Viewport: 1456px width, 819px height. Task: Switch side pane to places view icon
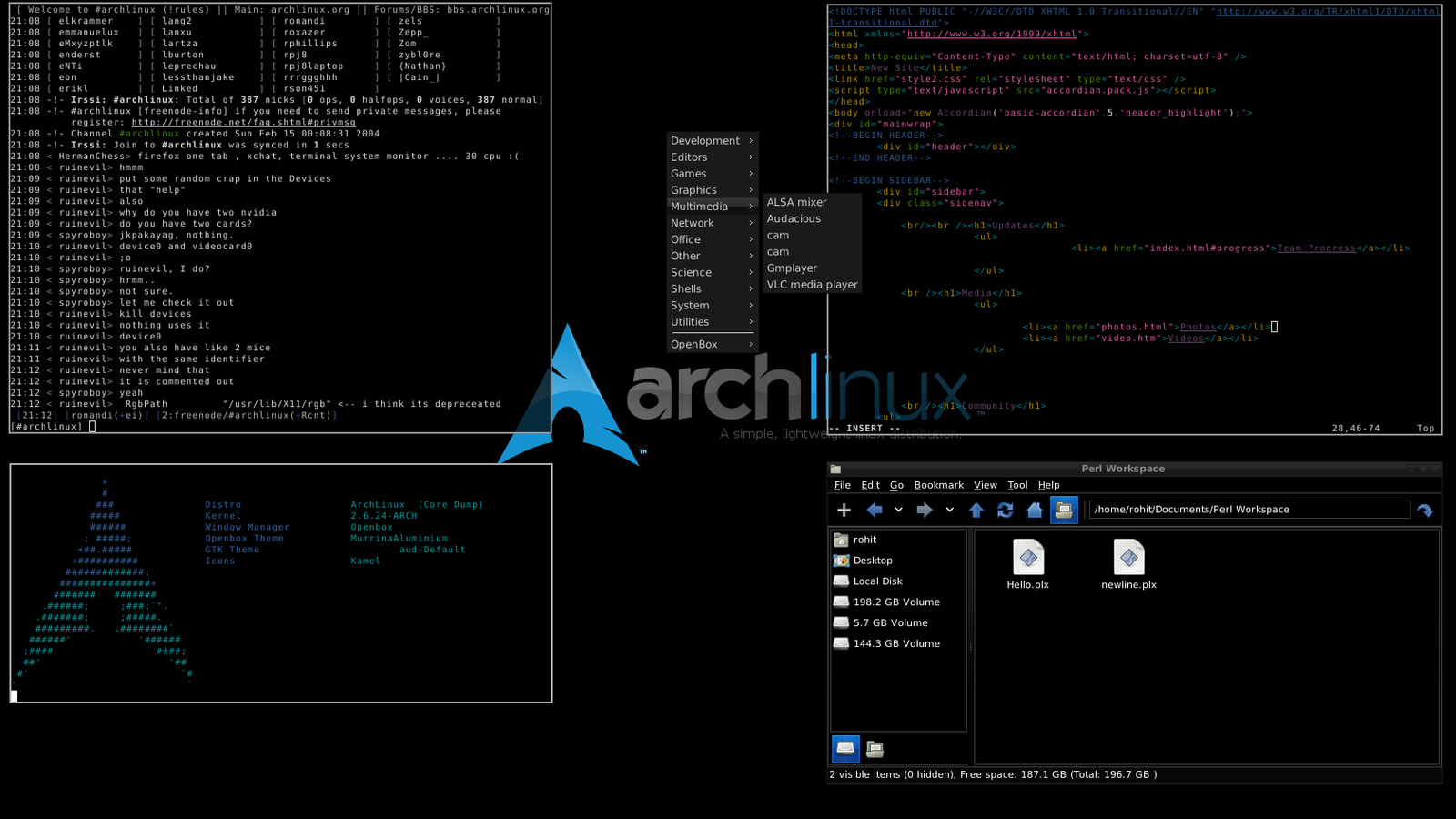click(845, 749)
